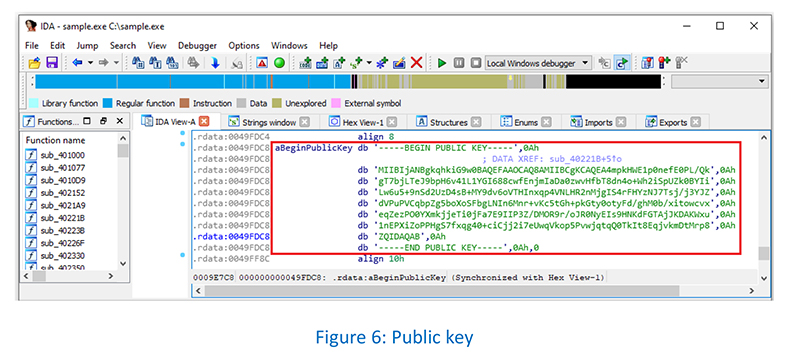Image resolution: width=790 pixels, height=360 pixels.
Task: Start debugging with green play button
Action: click(x=442, y=63)
